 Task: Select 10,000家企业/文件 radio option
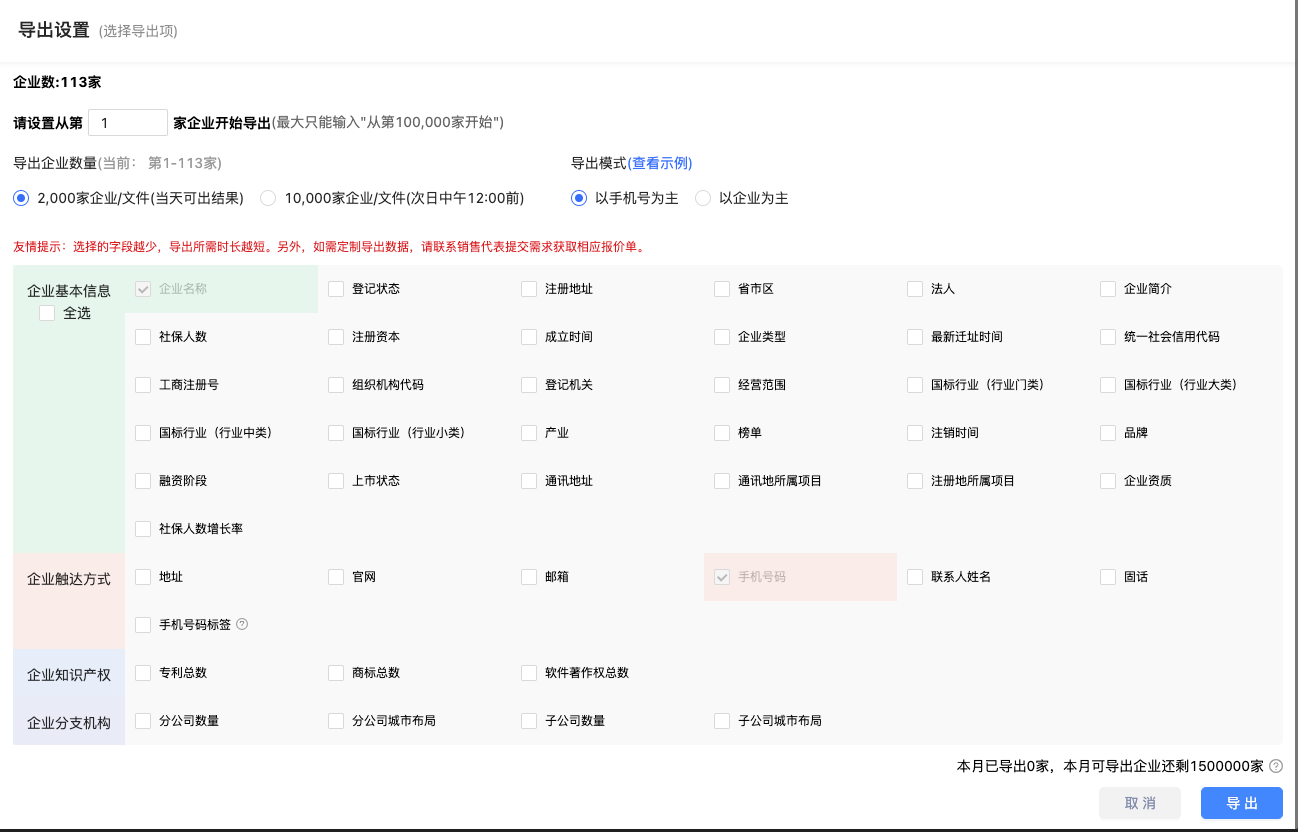tap(268, 198)
